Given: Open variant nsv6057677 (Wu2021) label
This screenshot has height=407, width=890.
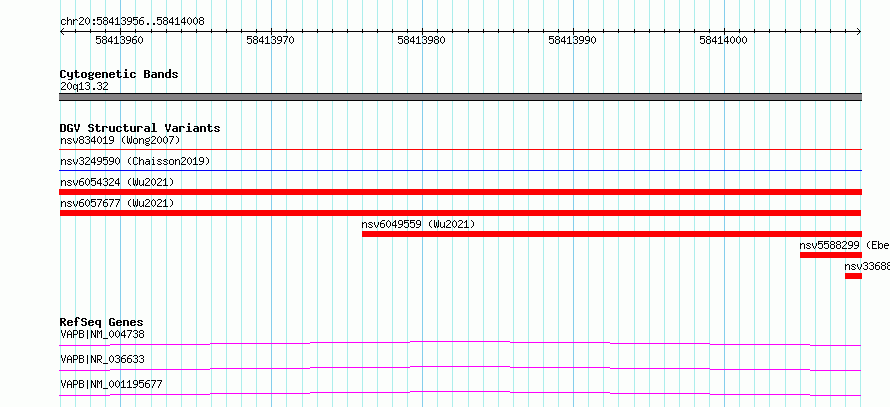Looking at the screenshot, I should 117,203.
